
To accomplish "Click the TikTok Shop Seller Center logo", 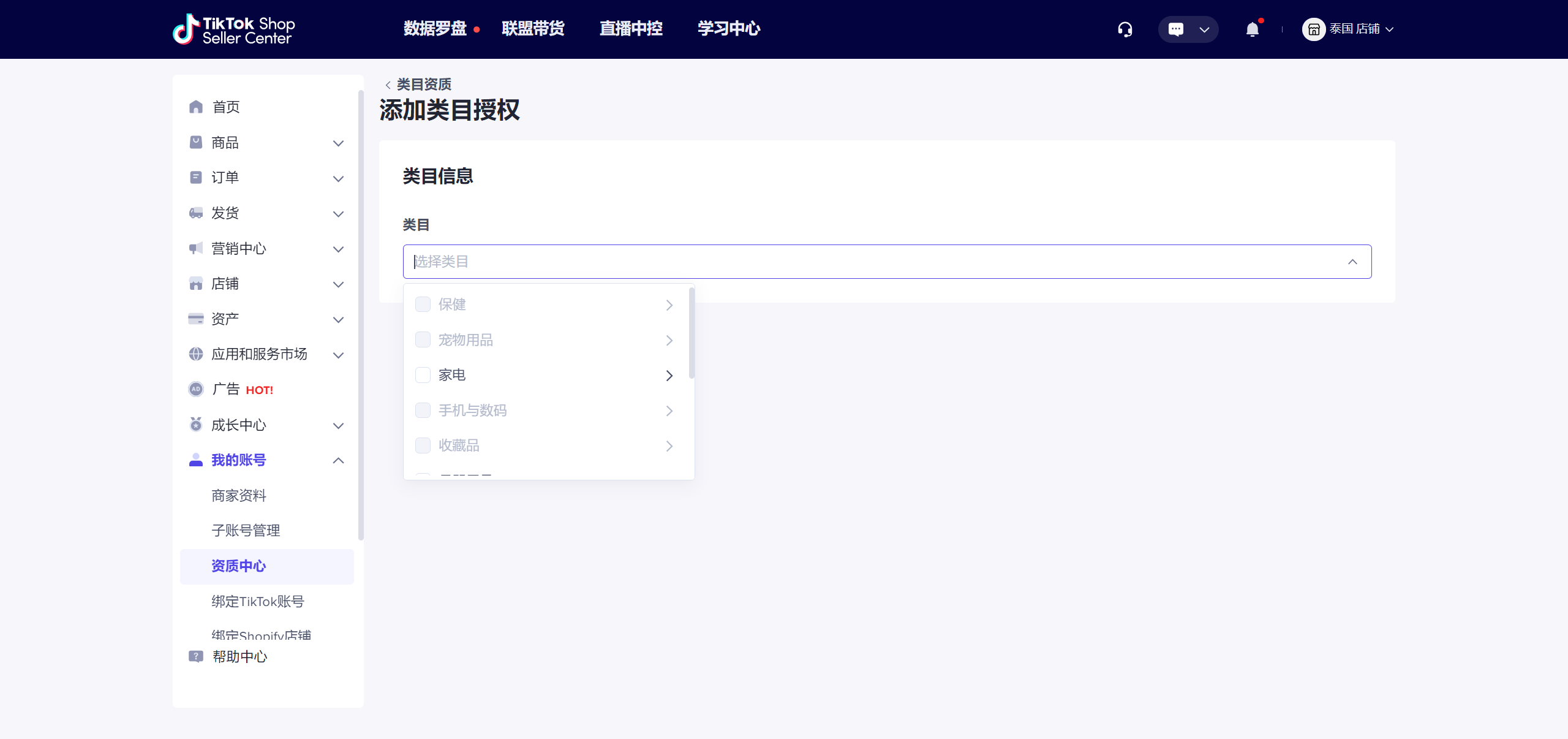I will (234, 29).
